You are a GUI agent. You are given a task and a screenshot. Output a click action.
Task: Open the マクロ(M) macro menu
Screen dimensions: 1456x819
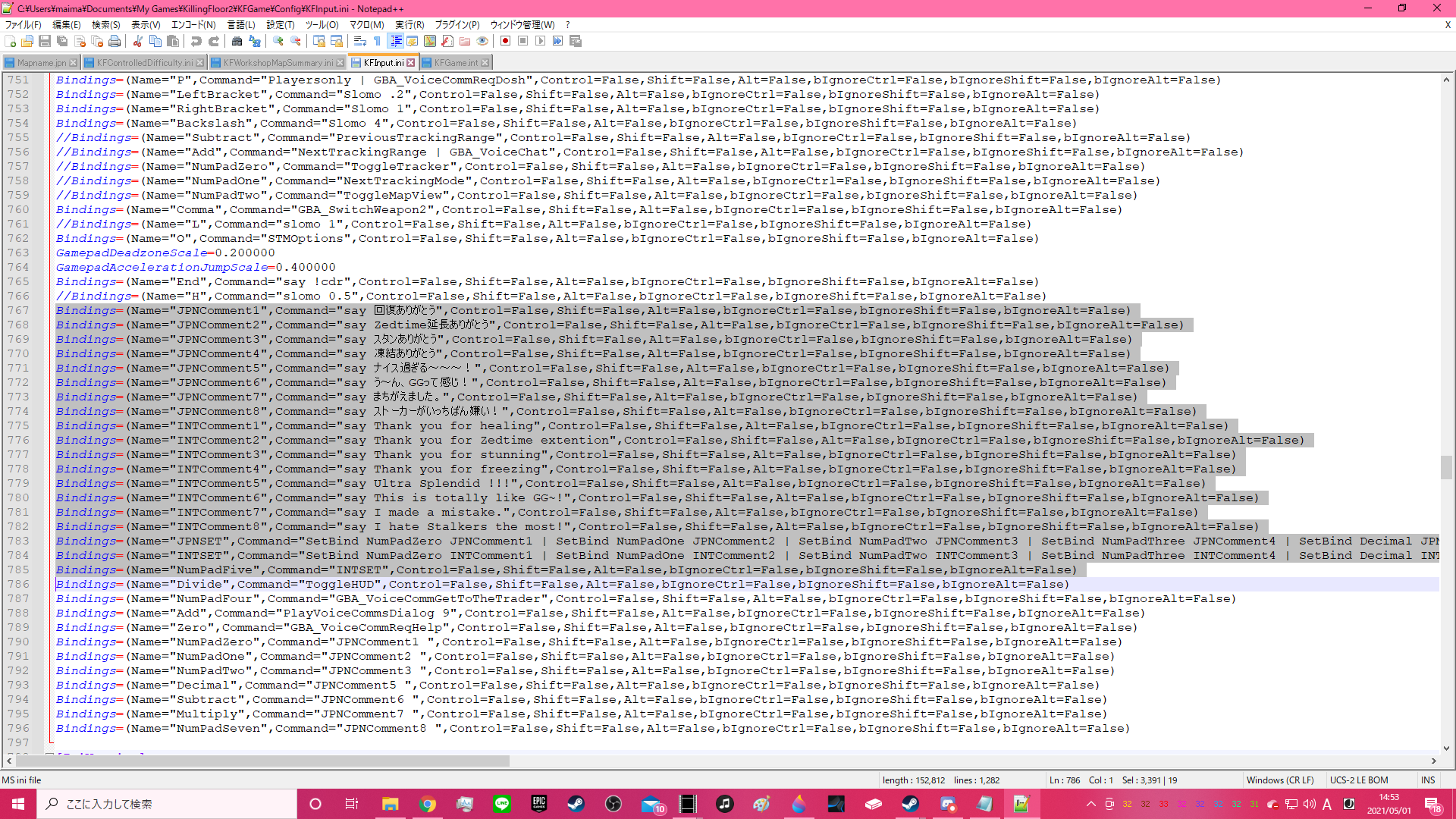tap(366, 25)
